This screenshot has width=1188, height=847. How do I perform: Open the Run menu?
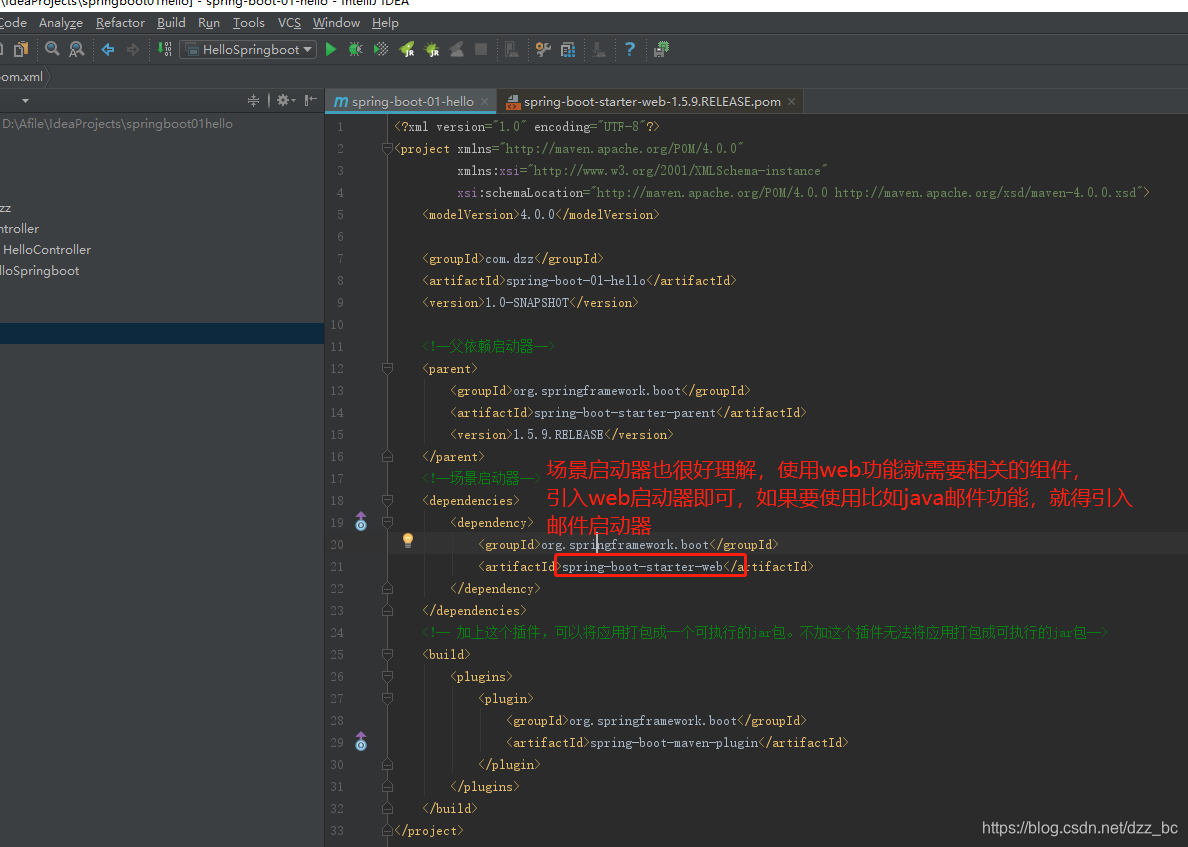pos(208,23)
